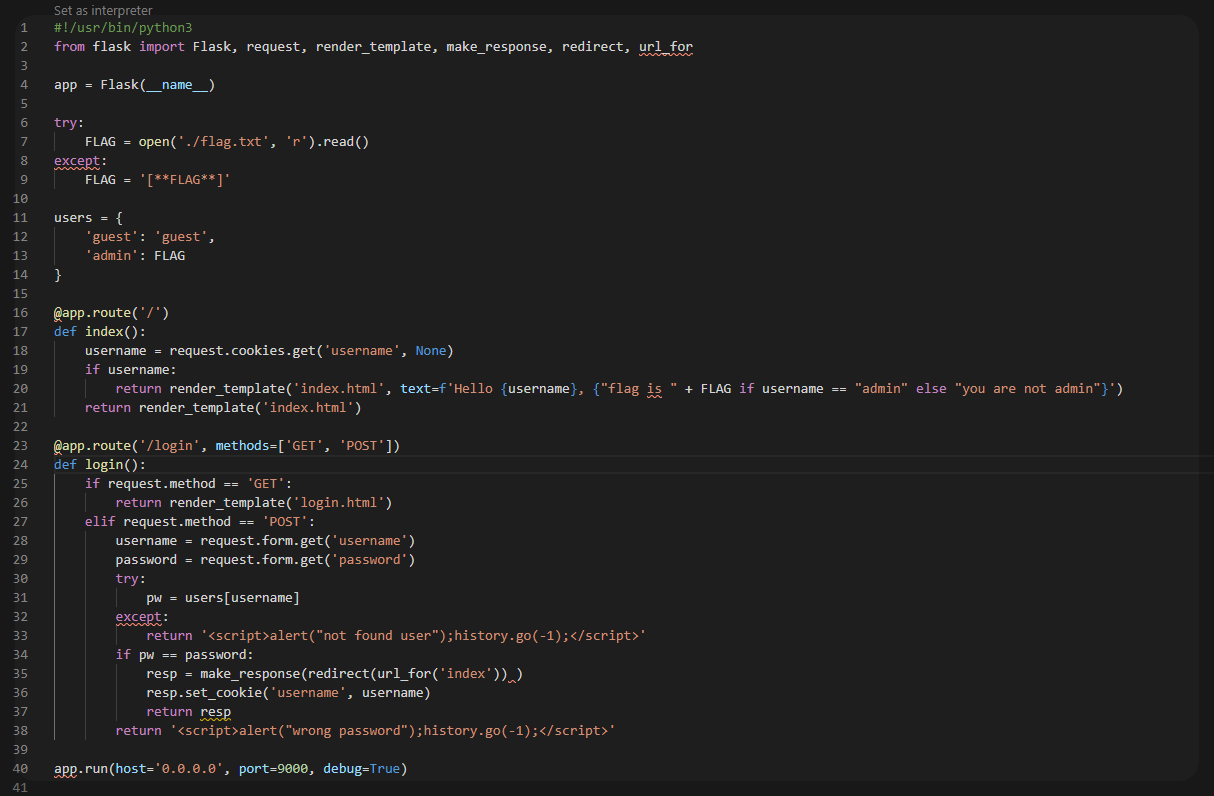This screenshot has width=1214, height=796.
Task: Click 'url_for' in the import line
Action: tap(666, 47)
